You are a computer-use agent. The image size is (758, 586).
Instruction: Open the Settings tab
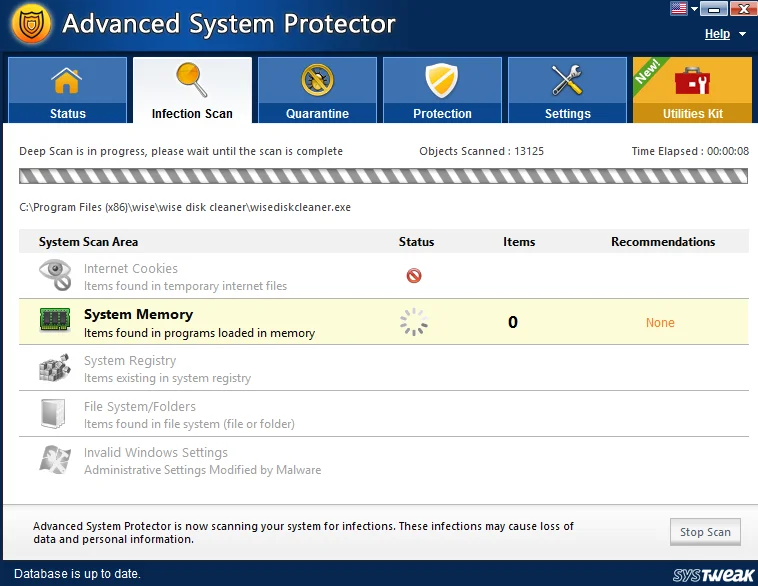[x=567, y=90]
